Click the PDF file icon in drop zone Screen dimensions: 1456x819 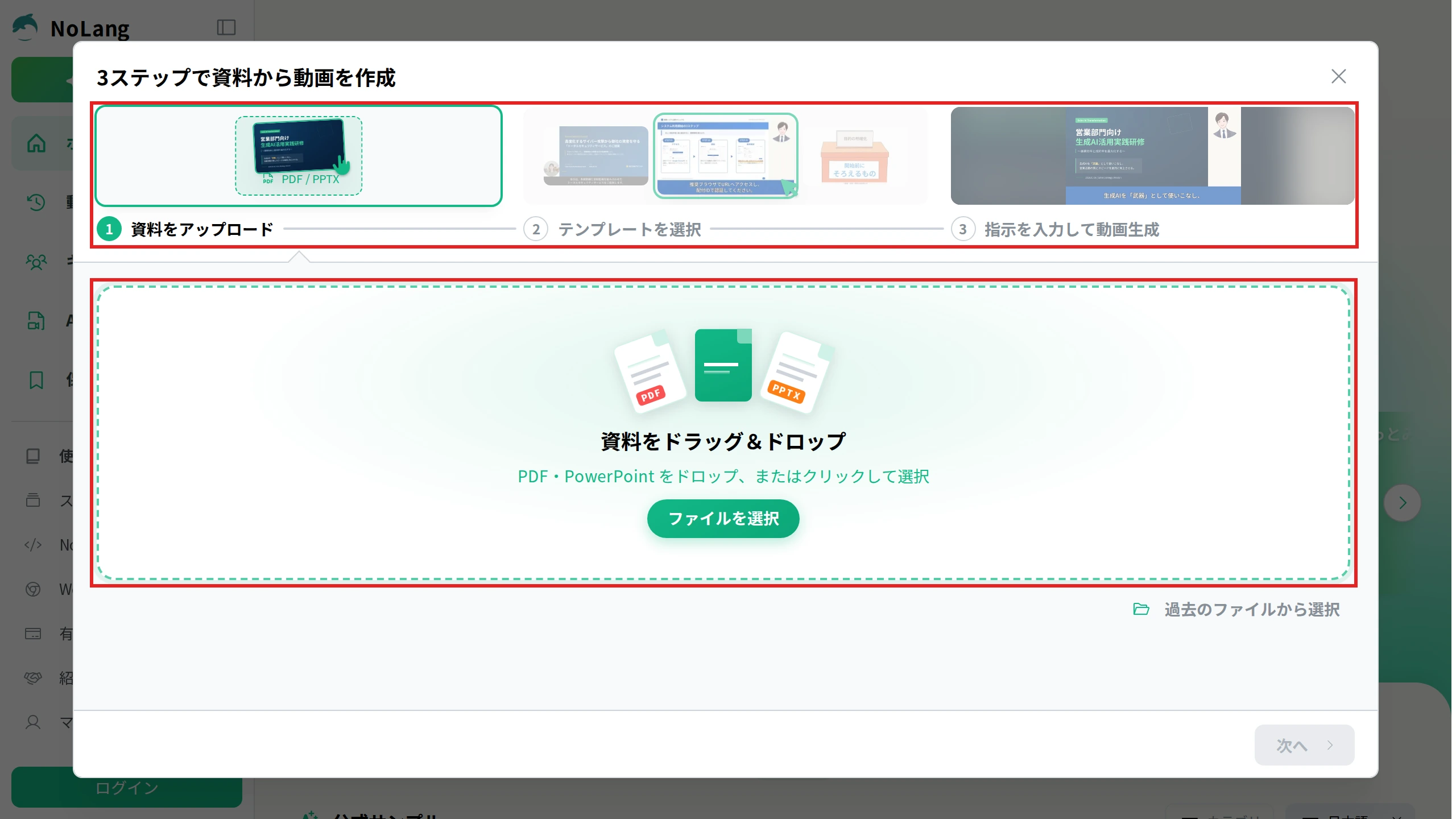click(x=650, y=372)
